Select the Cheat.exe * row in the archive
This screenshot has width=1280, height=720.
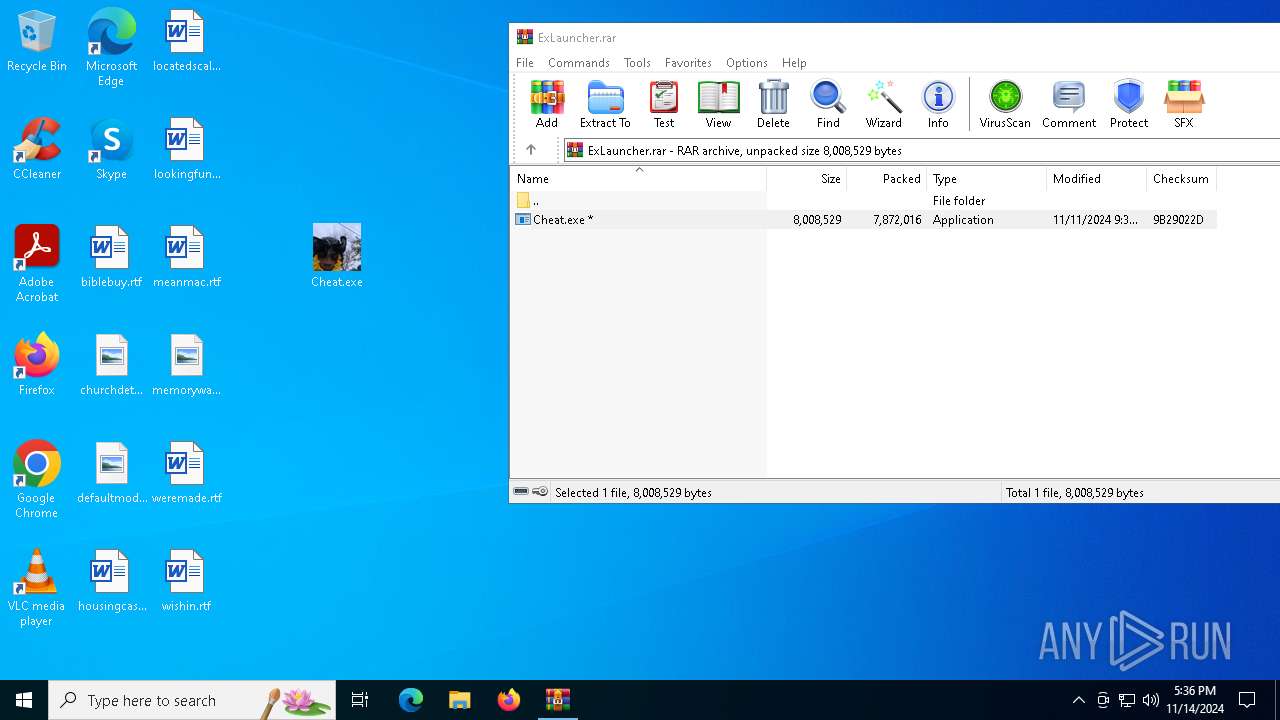864,220
